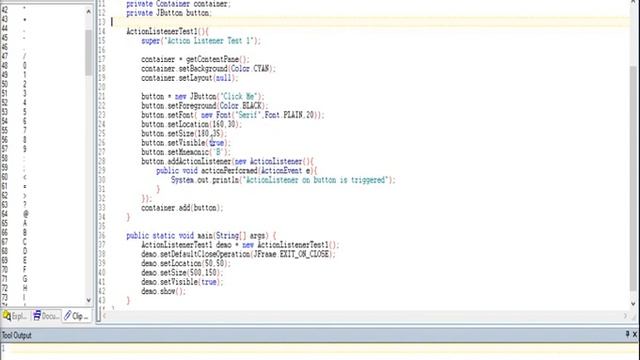Switch to the Document list tab

(x=46, y=316)
